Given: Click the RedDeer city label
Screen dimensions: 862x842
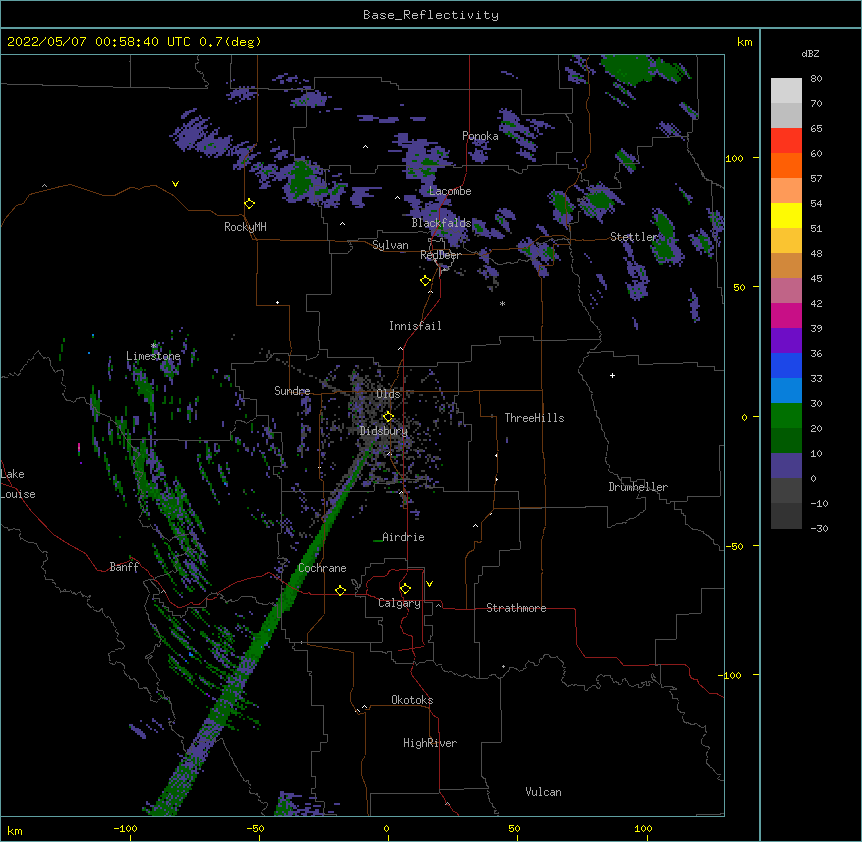Looking at the screenshot, I should tap(440, 255).
